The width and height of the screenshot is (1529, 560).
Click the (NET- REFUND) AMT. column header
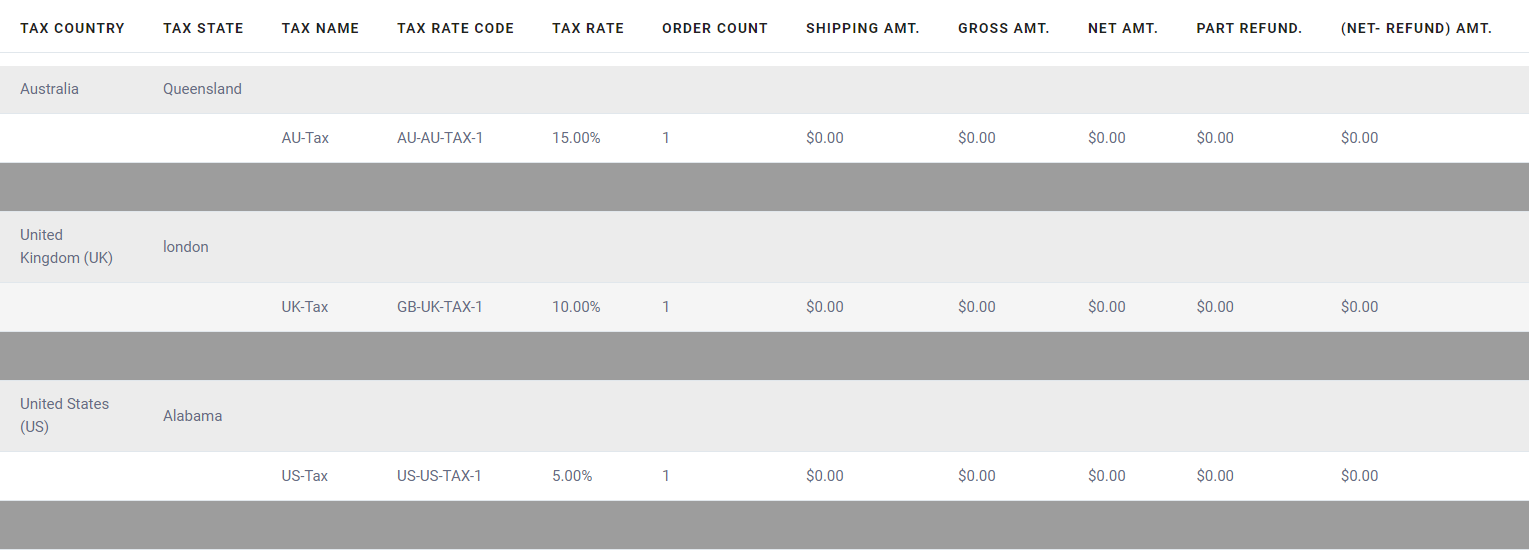point(1416,28)
